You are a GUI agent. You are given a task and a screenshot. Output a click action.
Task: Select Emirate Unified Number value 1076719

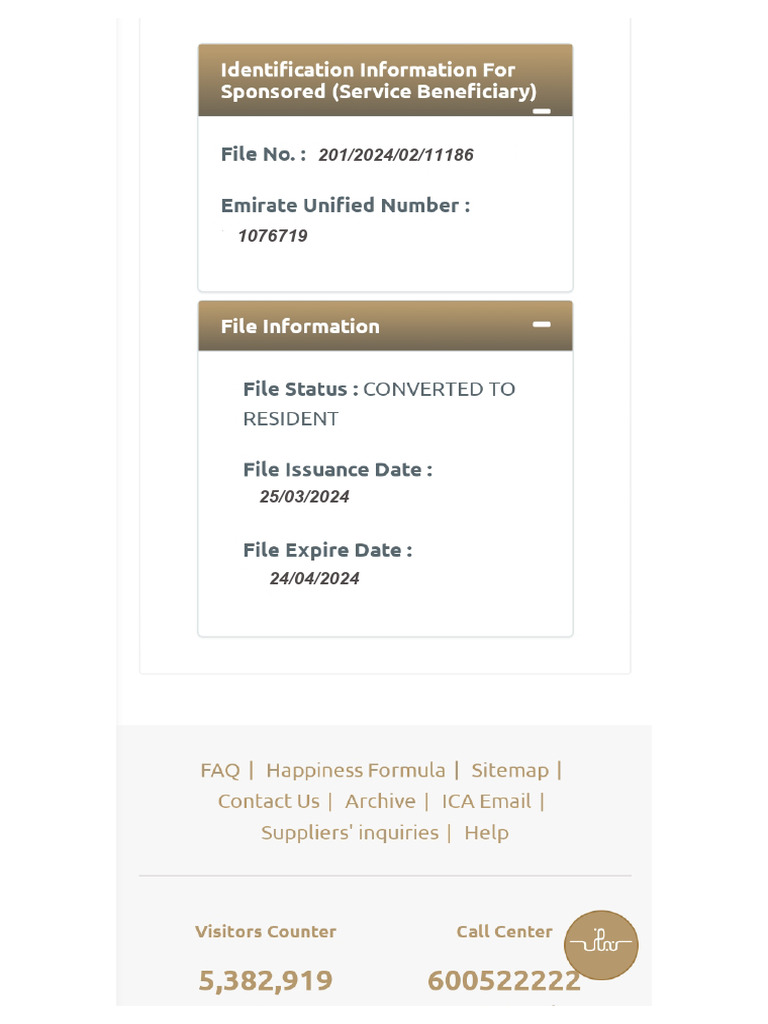tap(272, 236)
